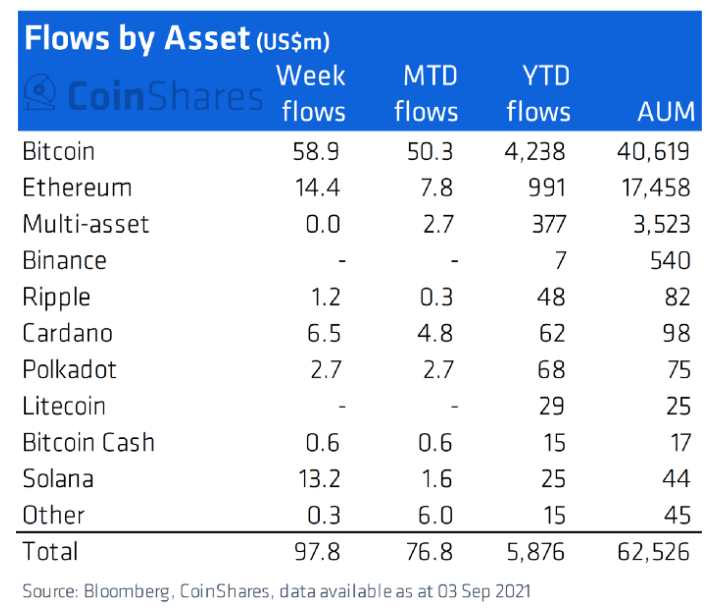This screenshot has height=614, width=728.
Task: Click the Ethereum row label
Action: point(76,187)
